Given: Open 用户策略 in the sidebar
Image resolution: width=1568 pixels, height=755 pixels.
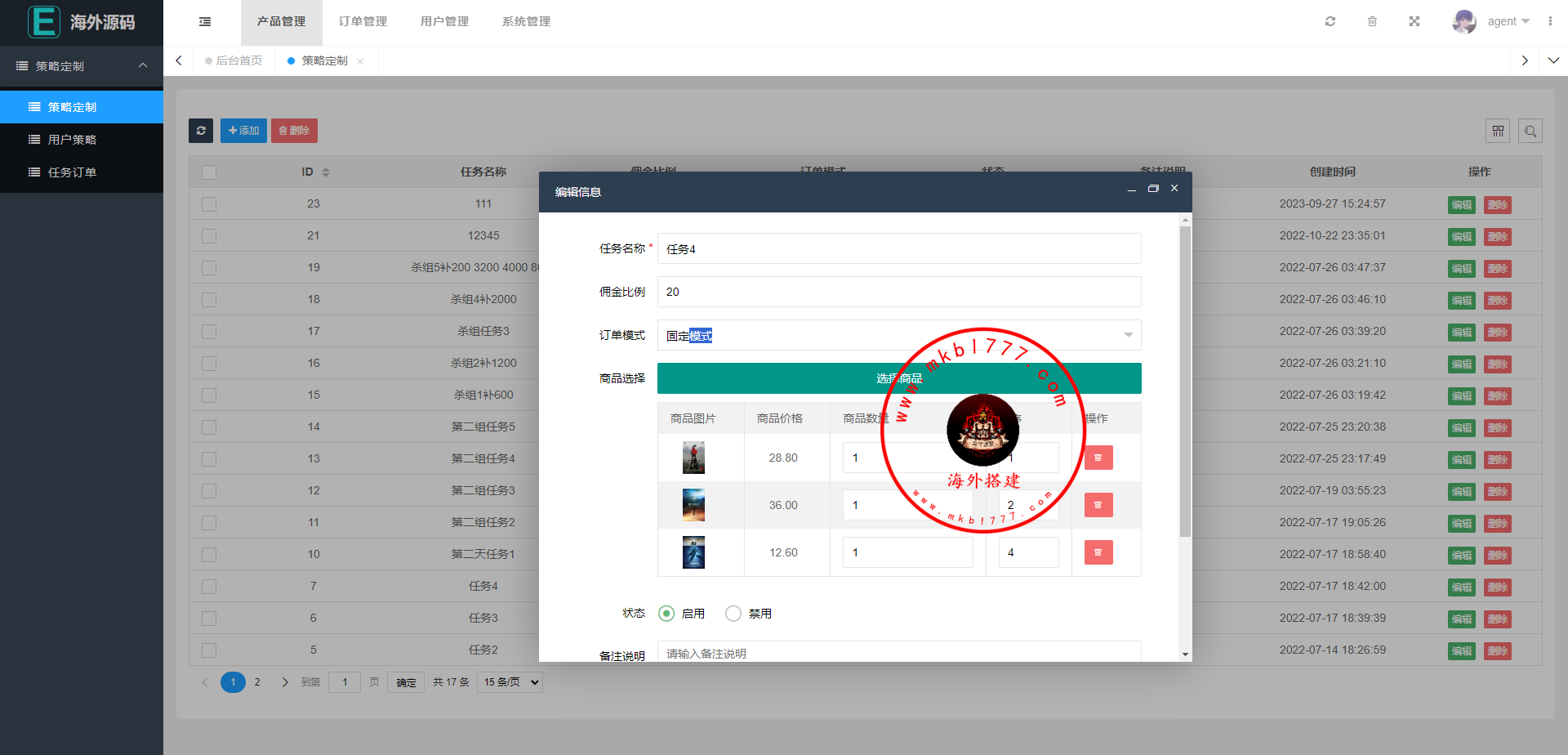Looking at the screenshot, I should pyautogui.click(x=82, y=140).
